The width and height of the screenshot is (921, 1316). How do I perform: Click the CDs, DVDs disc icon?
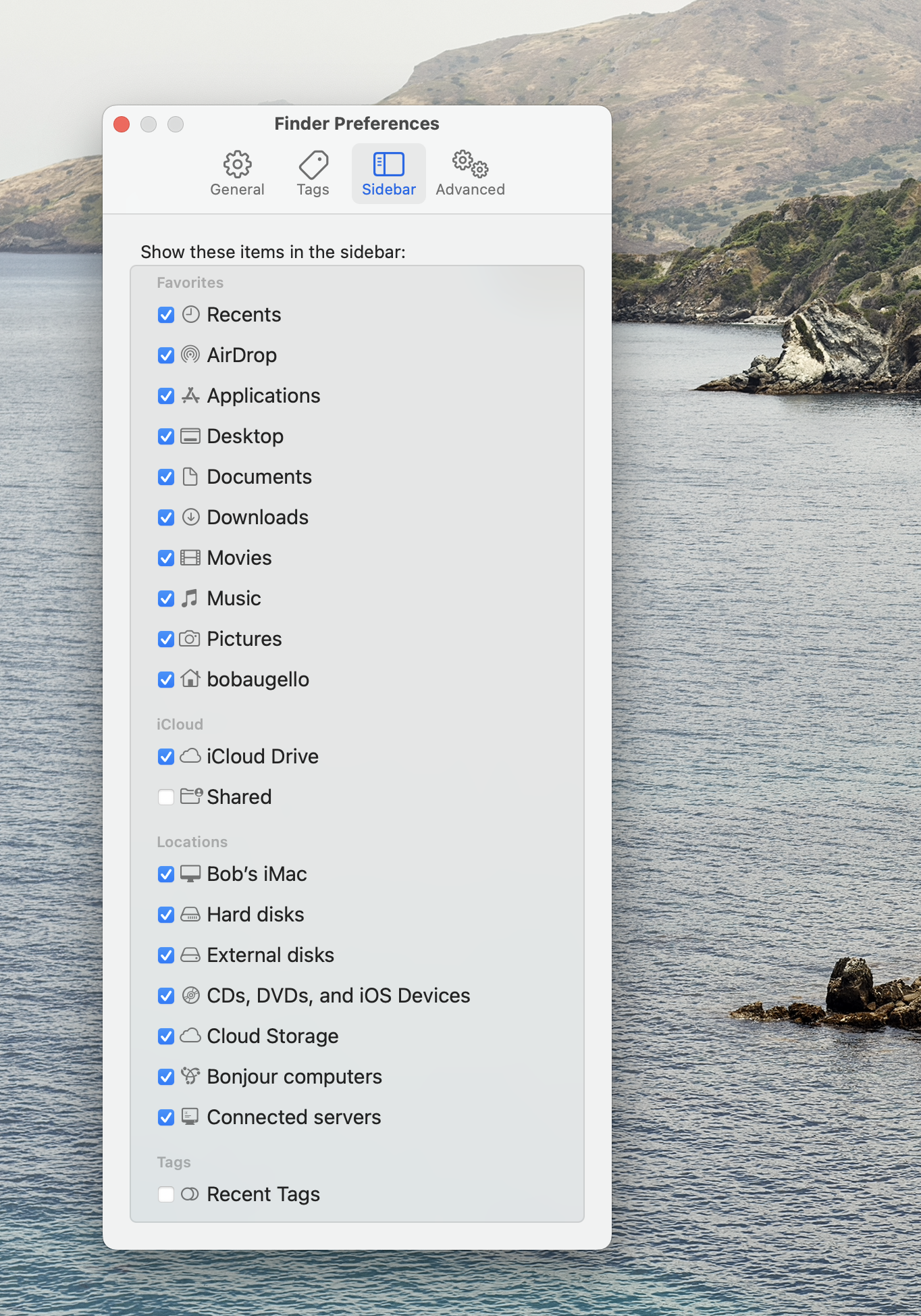191,995
